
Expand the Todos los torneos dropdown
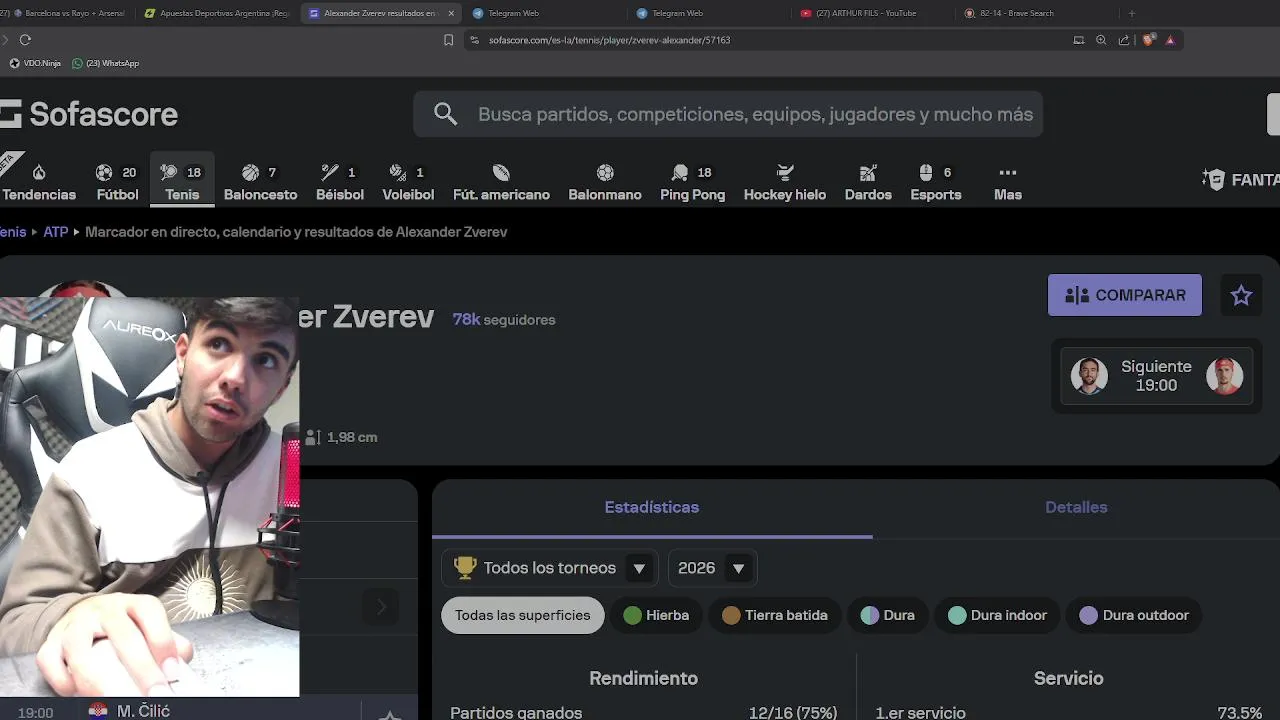(x=550, y=568)
